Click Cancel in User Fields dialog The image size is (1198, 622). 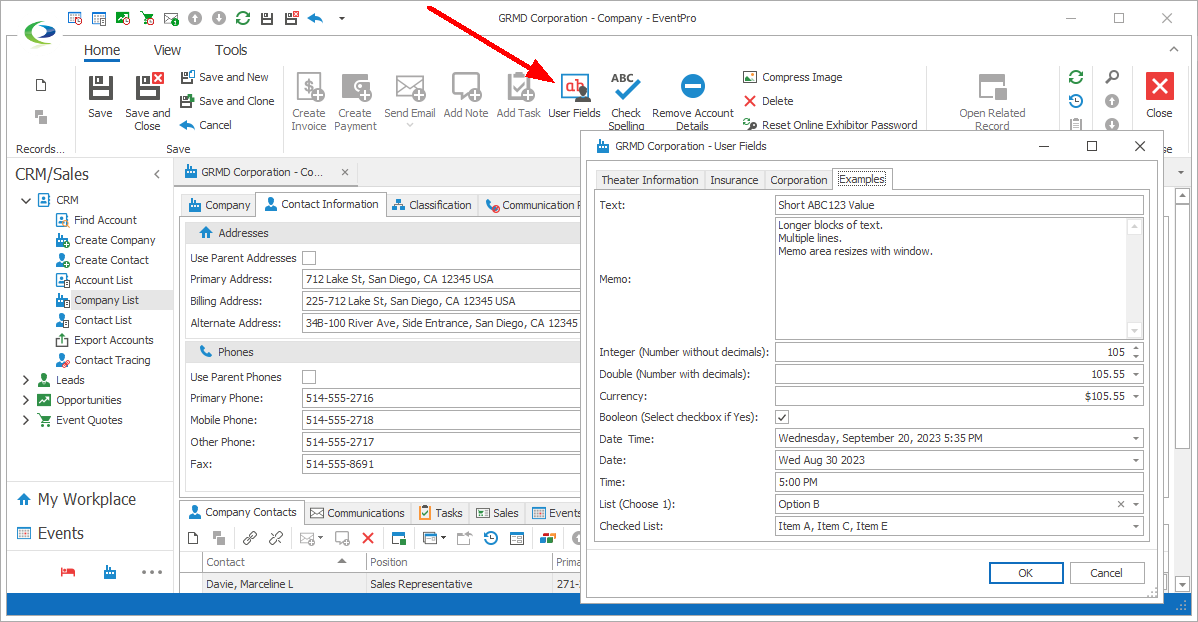point(1106,573)
